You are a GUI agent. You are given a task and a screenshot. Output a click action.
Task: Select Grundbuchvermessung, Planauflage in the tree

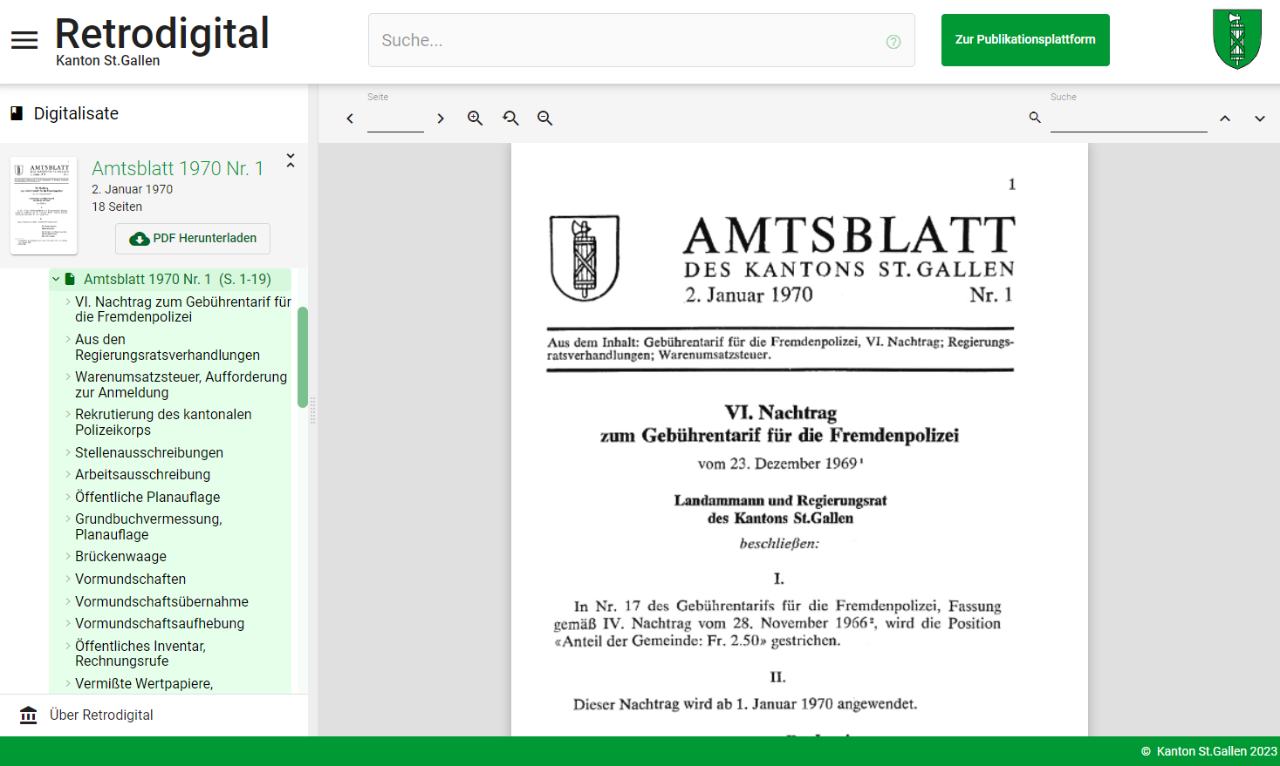tap(148, 527)
